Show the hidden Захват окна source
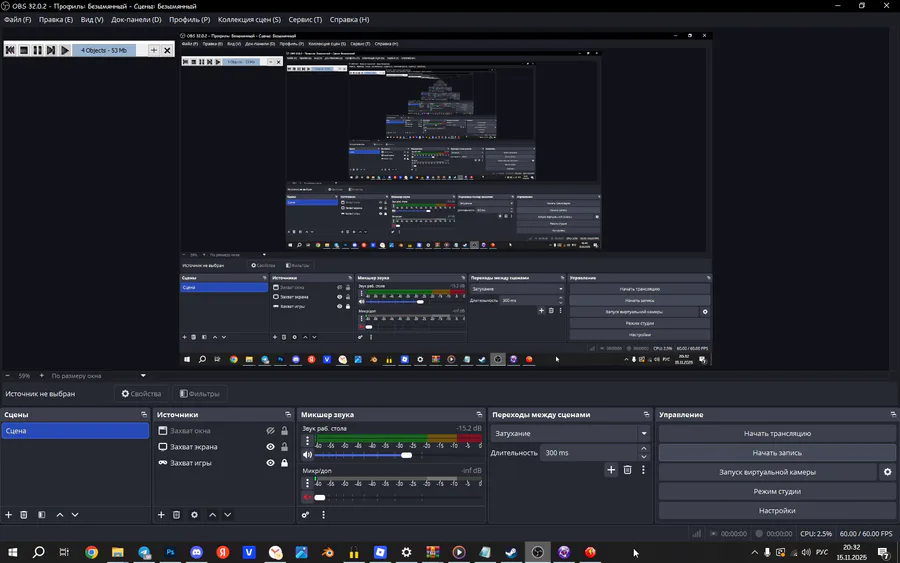Screen dimensions: 900x563 pos(270,430)
